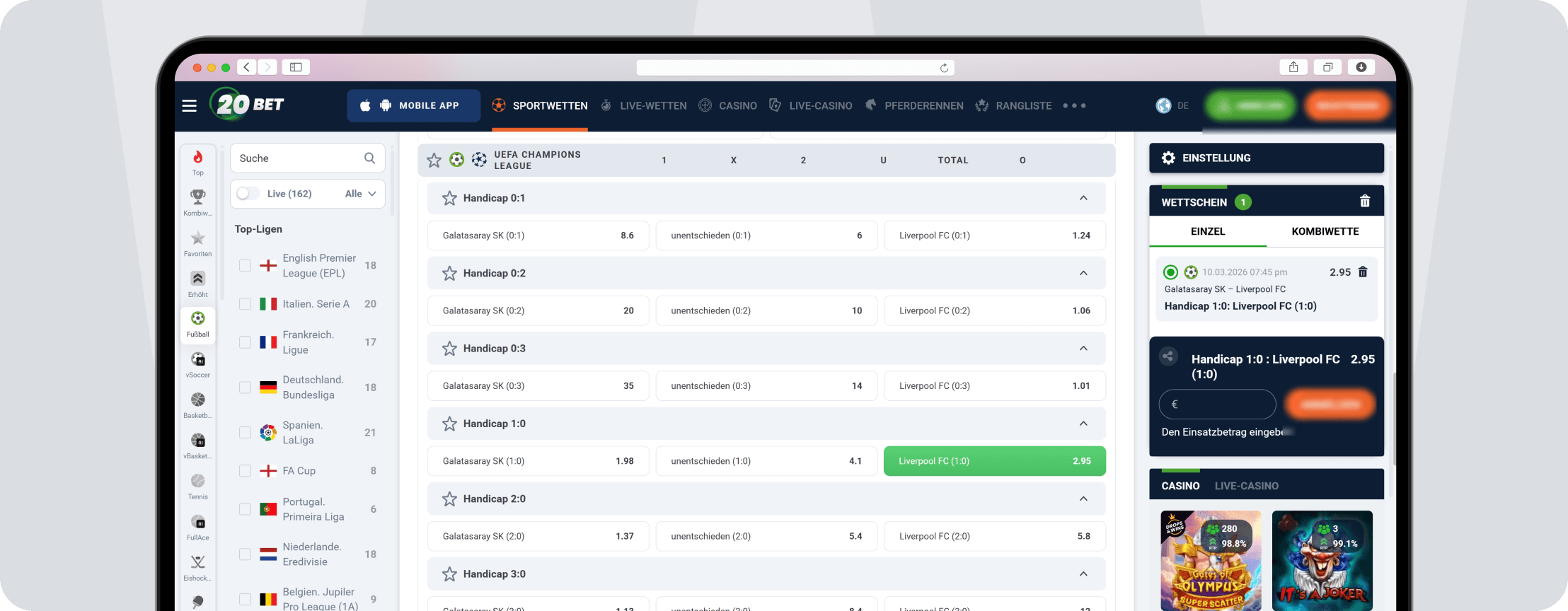Viewport: 1568px width, 611px height.
Task: Click the trash icon in the Wettschein header
Action: (x=1365, y=202)
